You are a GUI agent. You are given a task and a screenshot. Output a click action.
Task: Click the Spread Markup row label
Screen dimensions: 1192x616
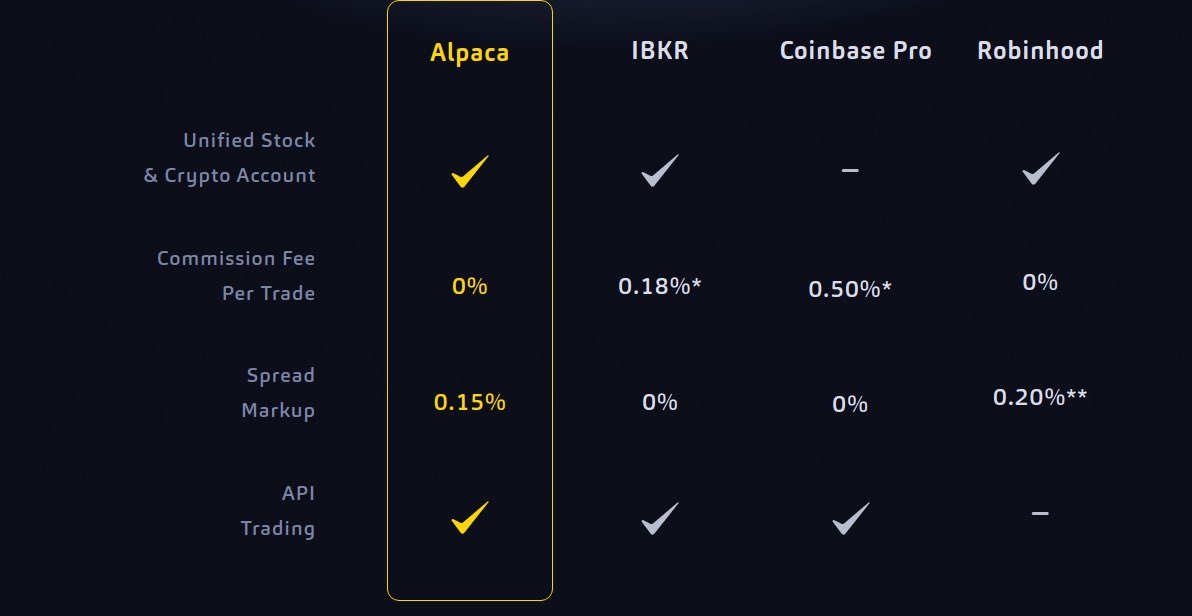pos(278,392)
